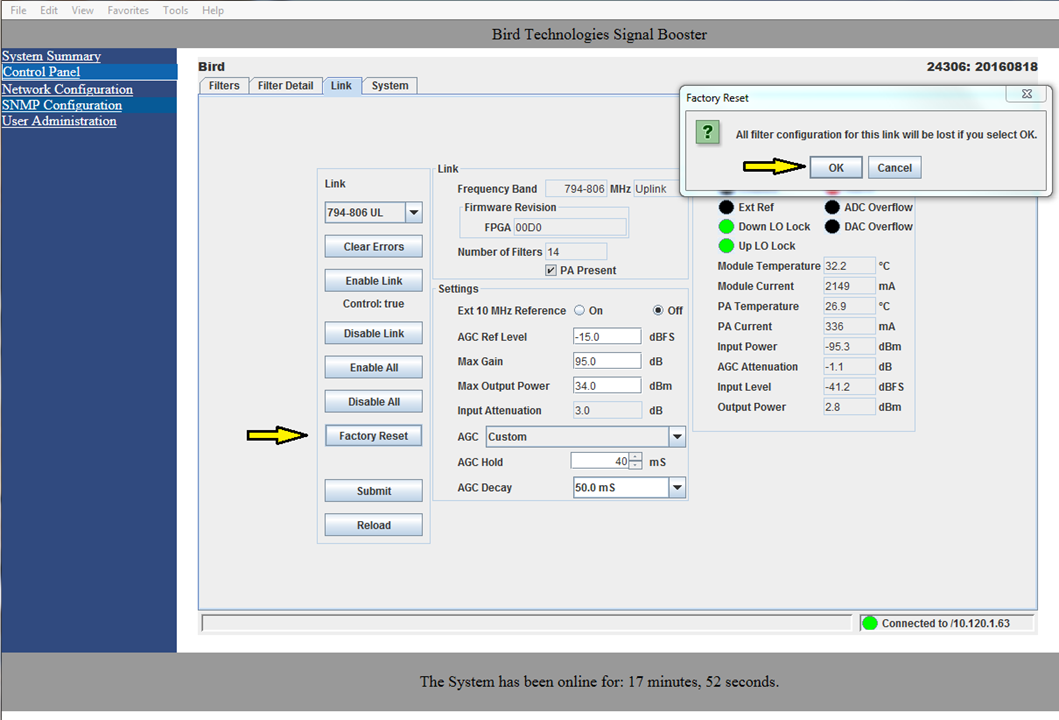The width and height of the screenshot is (1059, 720).
Task: Click the ADC Overflow status indicator
Action: point(832,207)
